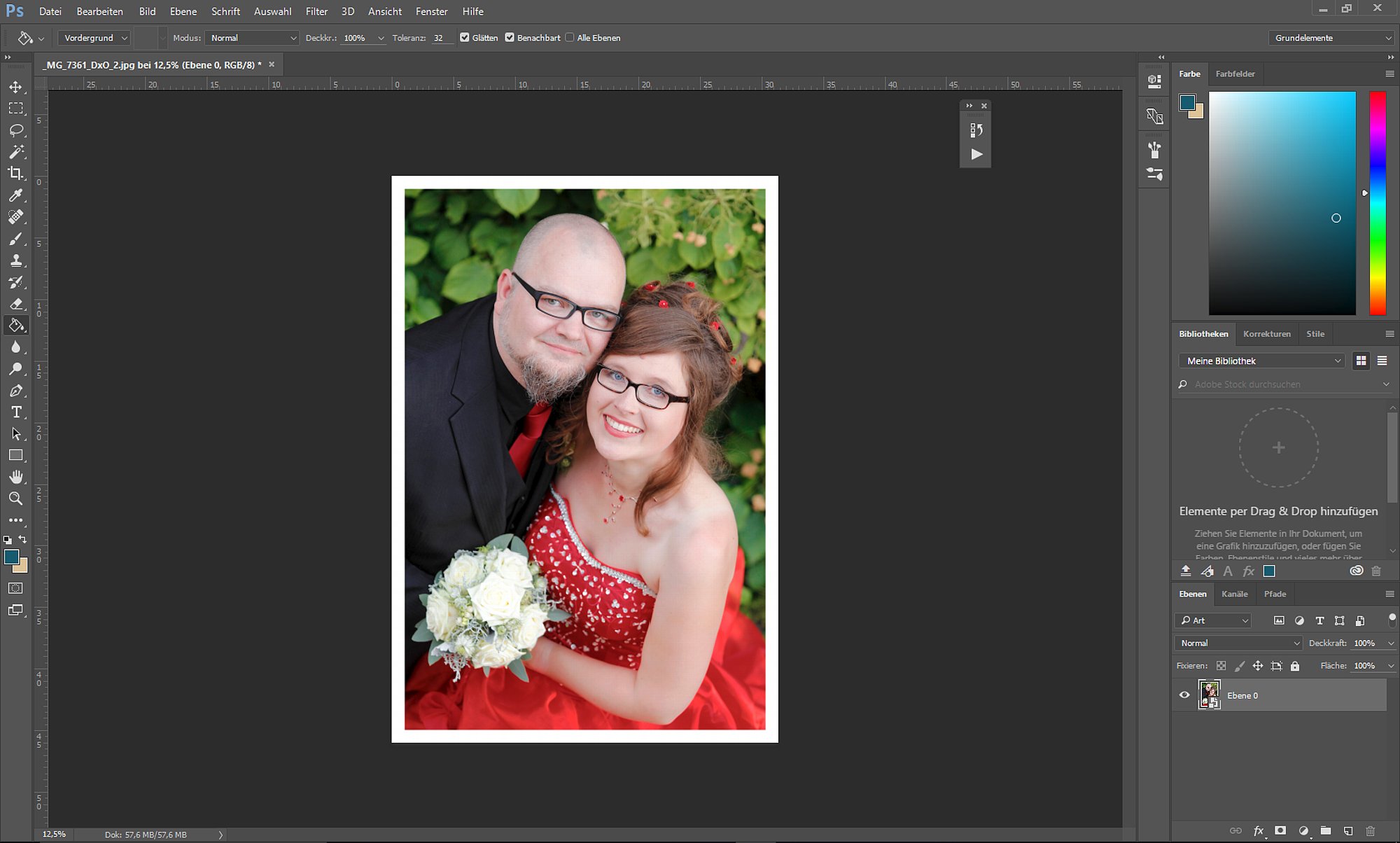Open the Filter menu
Image resolution: width=1400 pixels, height=843 pixels.
click(316, 11)
